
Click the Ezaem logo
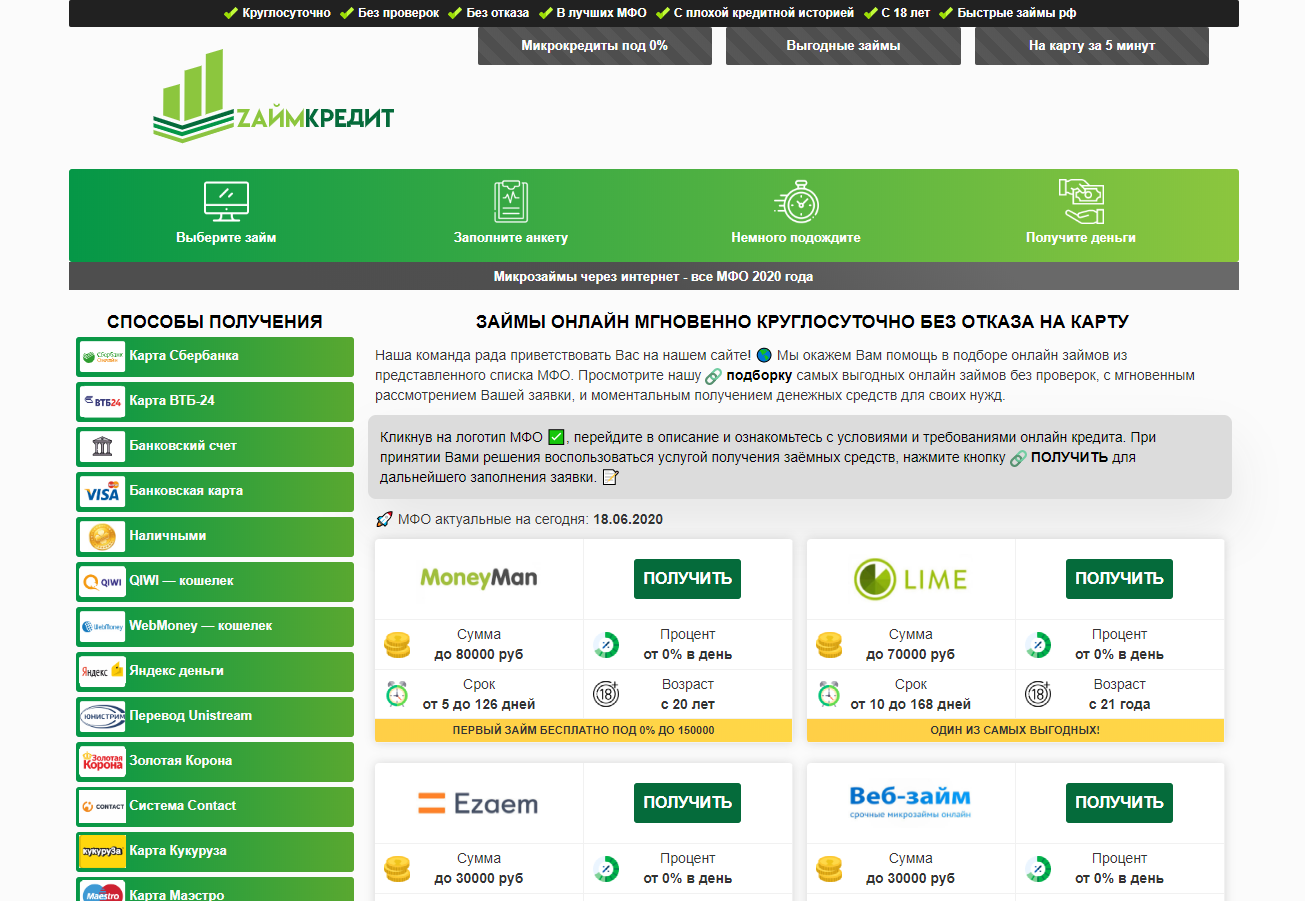478,803
